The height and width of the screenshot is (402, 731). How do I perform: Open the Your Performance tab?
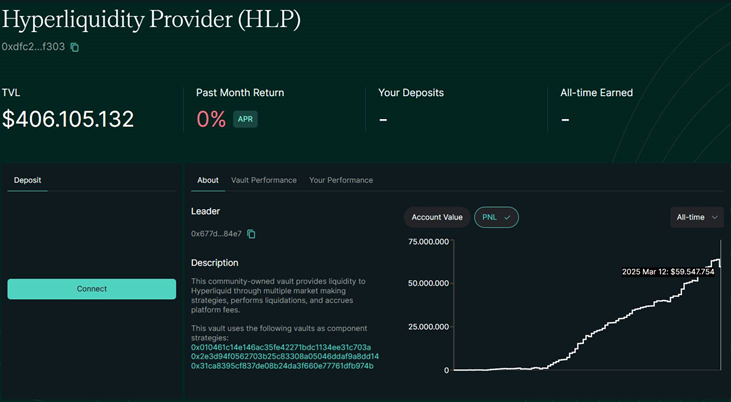pos(341,180)
